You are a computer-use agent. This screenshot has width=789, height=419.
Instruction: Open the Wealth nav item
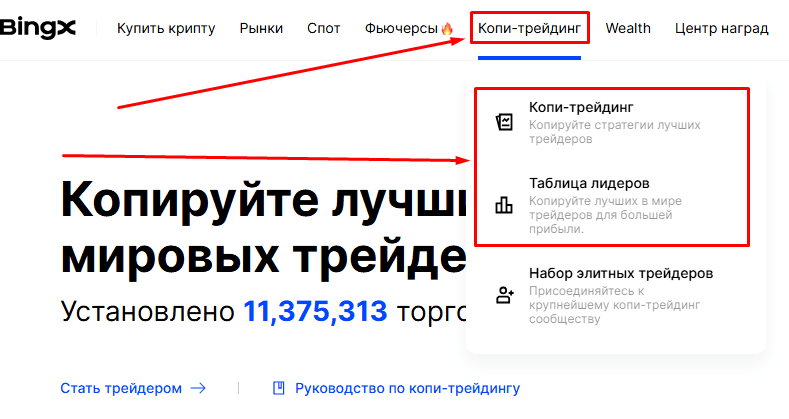tap(628, 29)
